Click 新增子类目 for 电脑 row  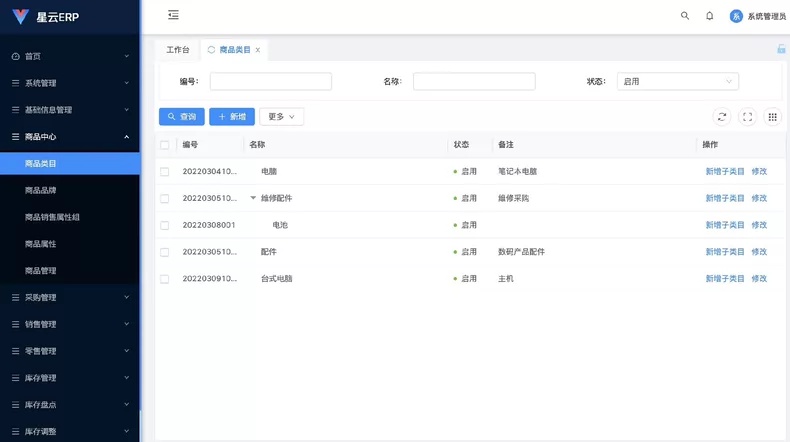[x=725, y=171]
